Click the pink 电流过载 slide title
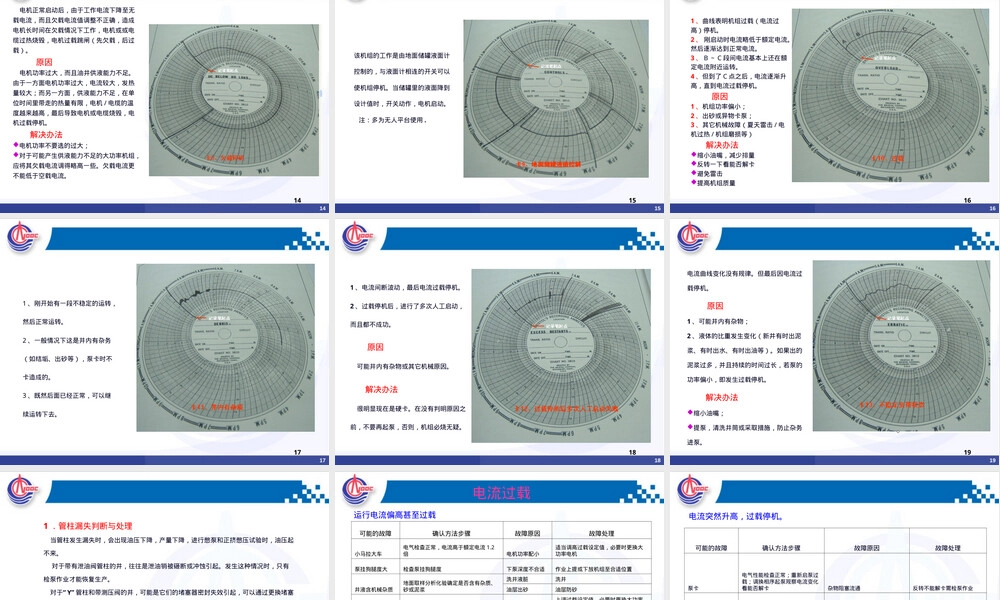1000x600 pixels. tap(501, 493)
